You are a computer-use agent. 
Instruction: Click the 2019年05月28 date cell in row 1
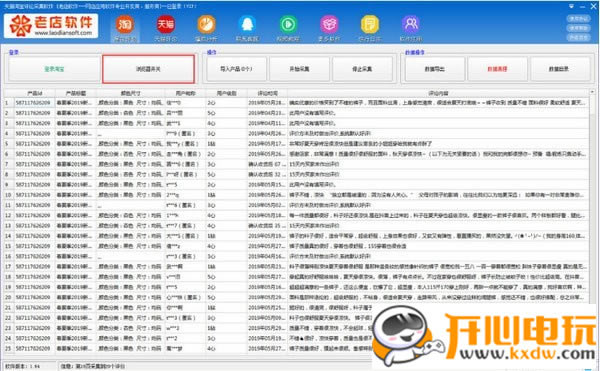267,103
